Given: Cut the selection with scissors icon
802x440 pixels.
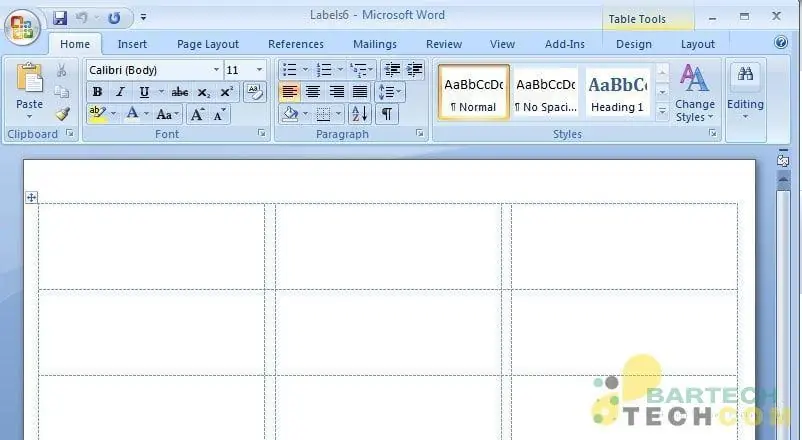Looking at the screenshot, I should [62, 70].
